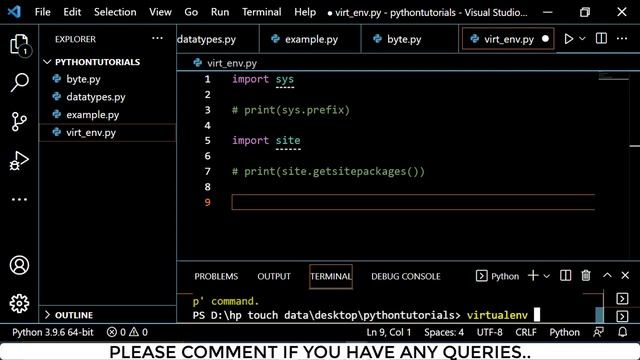Image resolution: width=640 pixels, height=360 pixels.
Task: Click the terminal scrollbar thumb
Action: [x=599, y=314]
